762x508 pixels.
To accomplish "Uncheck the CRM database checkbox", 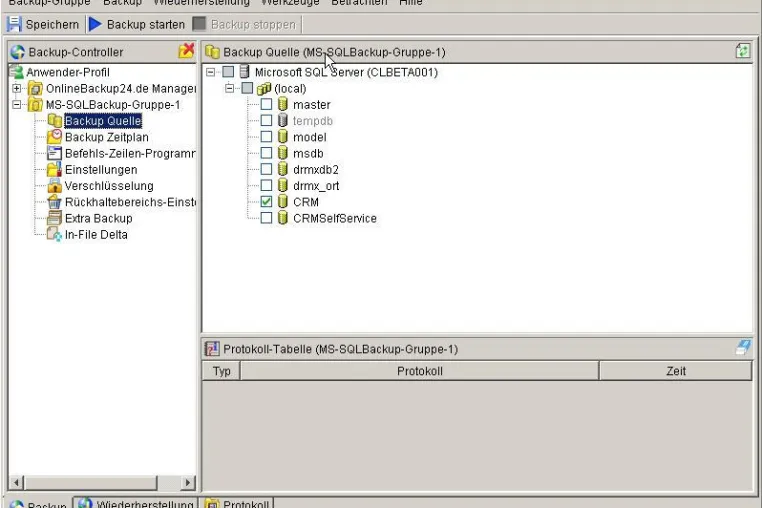I will pos(266,201).
